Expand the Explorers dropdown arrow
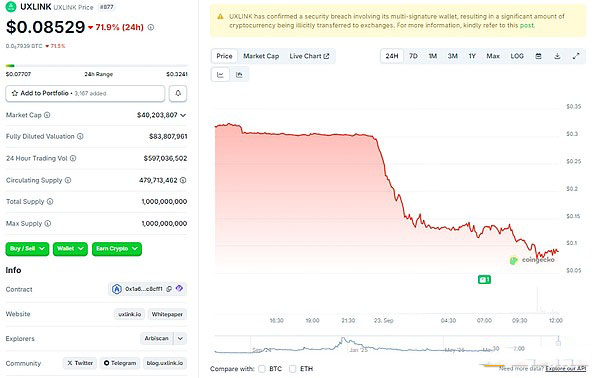 [181, 339]
